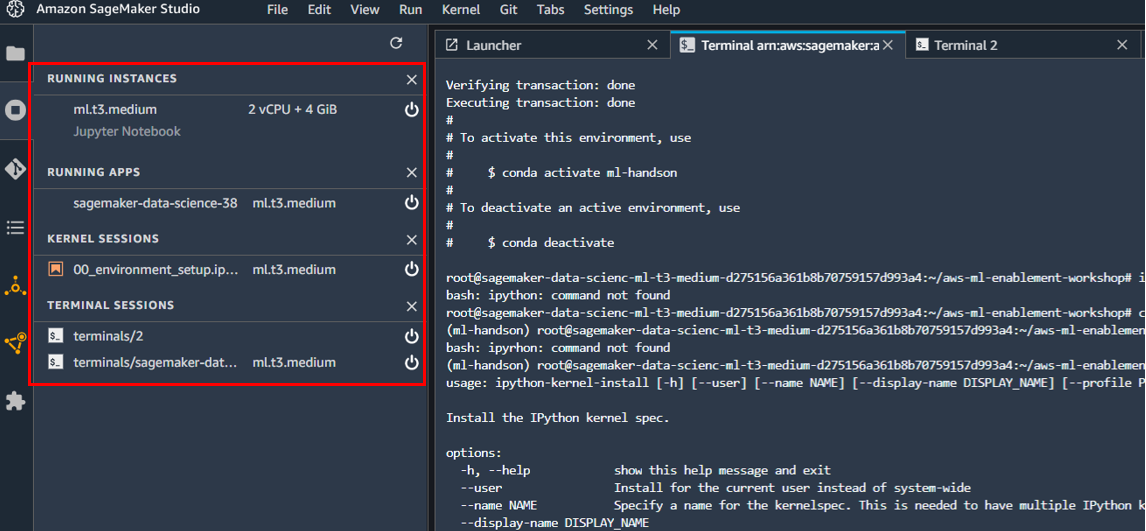Switch to the Terminal arn:aws:sagemaker tab
Image resolution: width=1146 pixels, height=531 pixels.
click(787, 45)
